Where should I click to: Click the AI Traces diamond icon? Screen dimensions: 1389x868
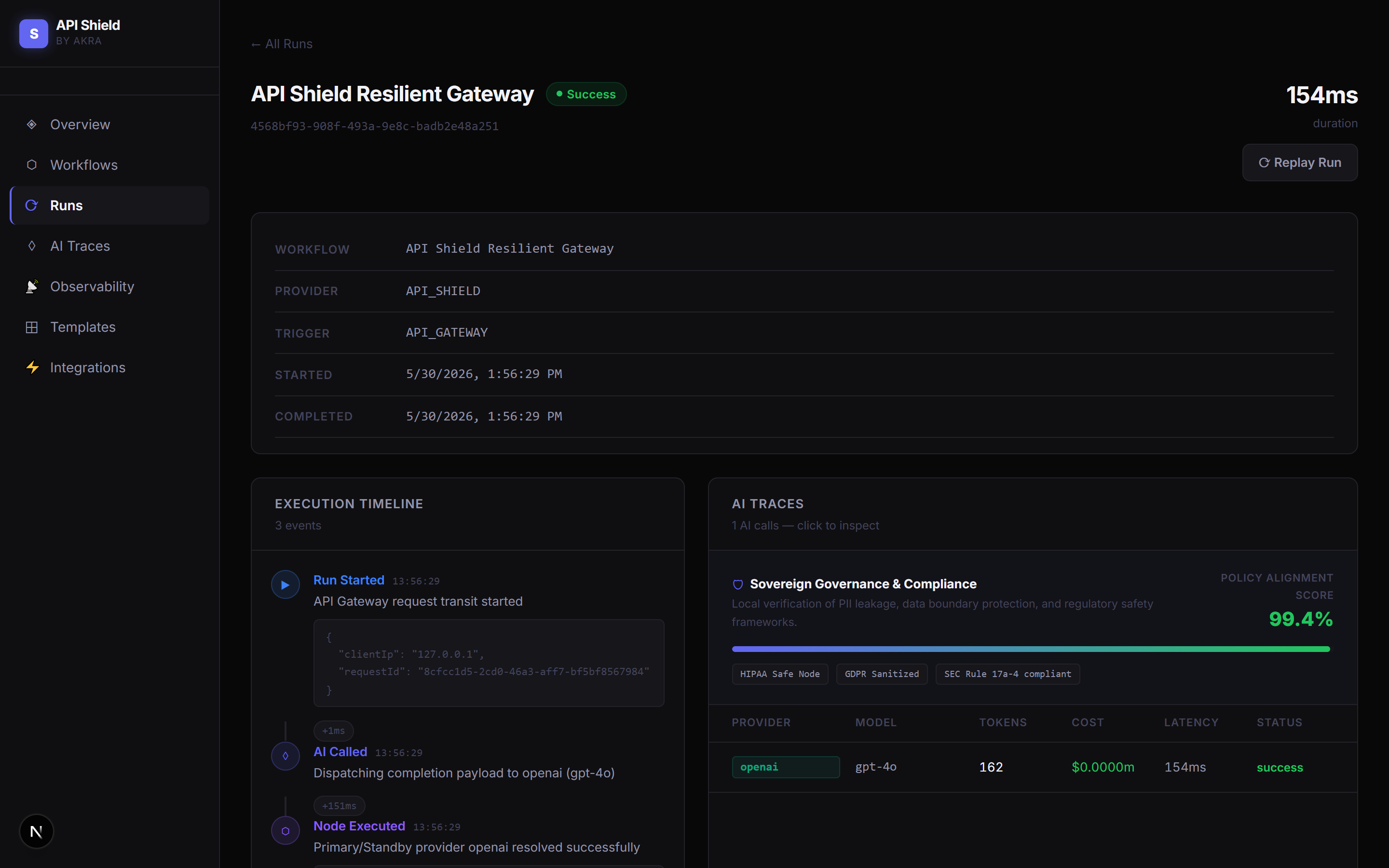pyautogui.click(x=31, y=246)
